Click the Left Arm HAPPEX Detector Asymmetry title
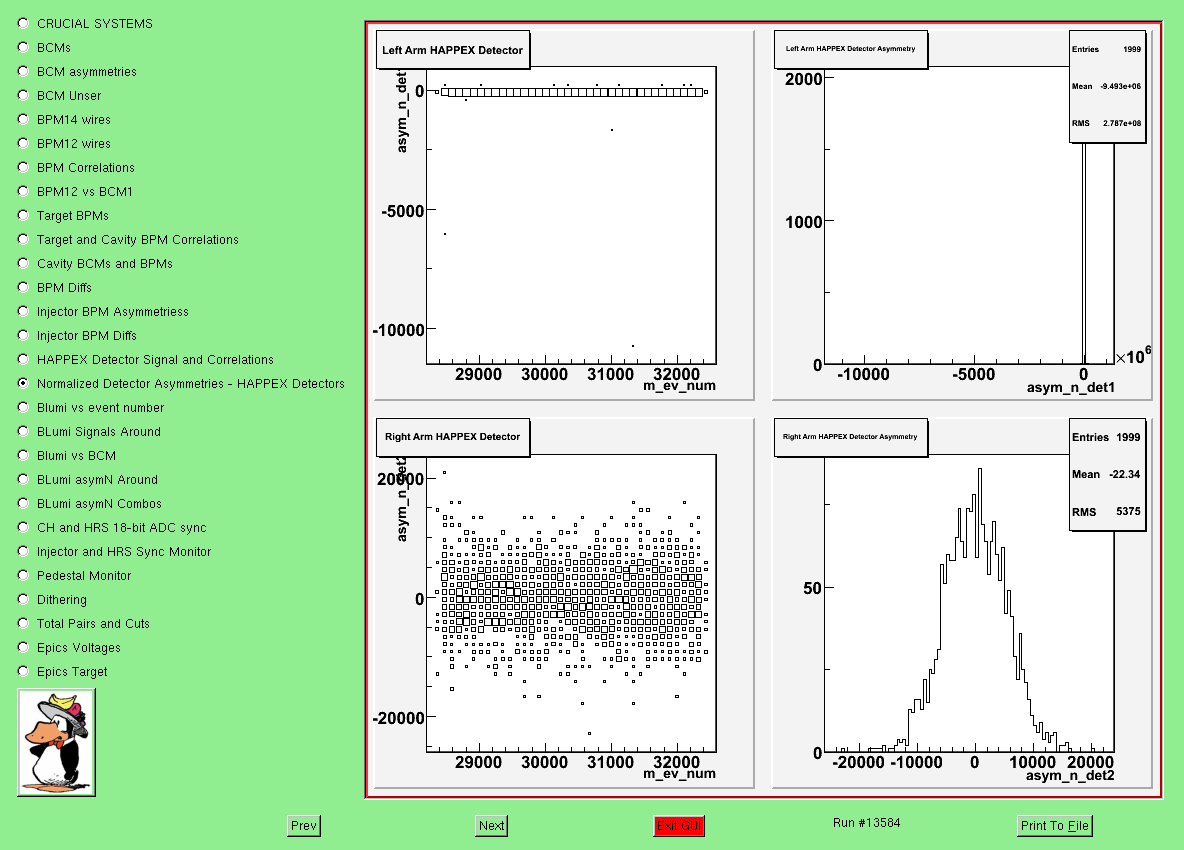This screenshot has height=850, width=1184. click(850, 48)
